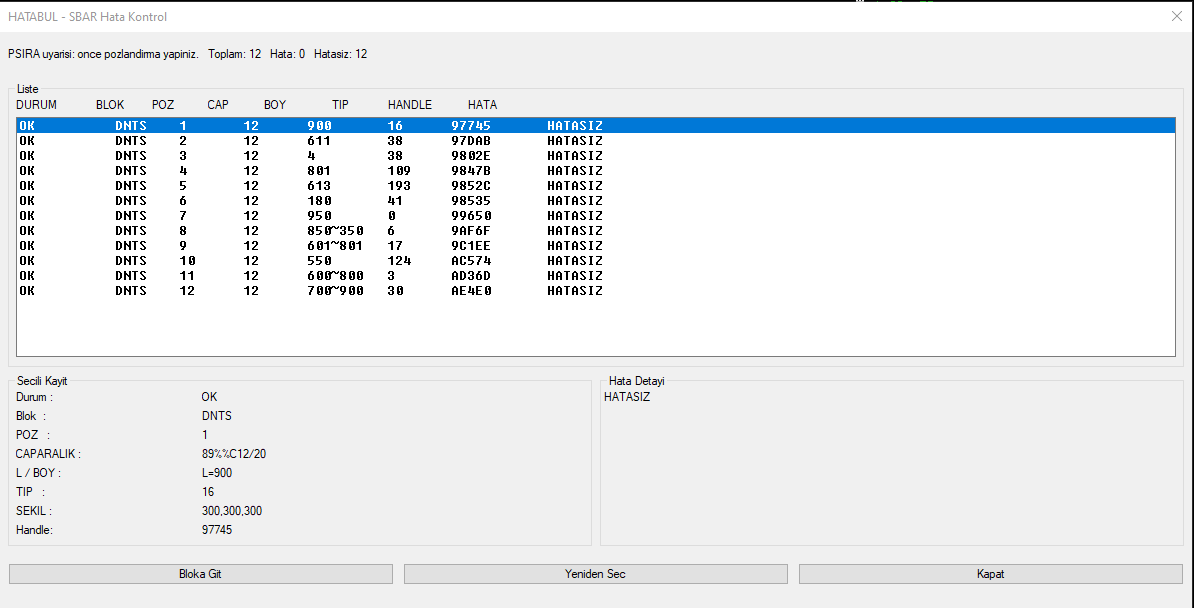Click the Hatasiz: 12 summary text
Image resolution: width=1194 pixels, height=608 pixels.
point(340,54)
